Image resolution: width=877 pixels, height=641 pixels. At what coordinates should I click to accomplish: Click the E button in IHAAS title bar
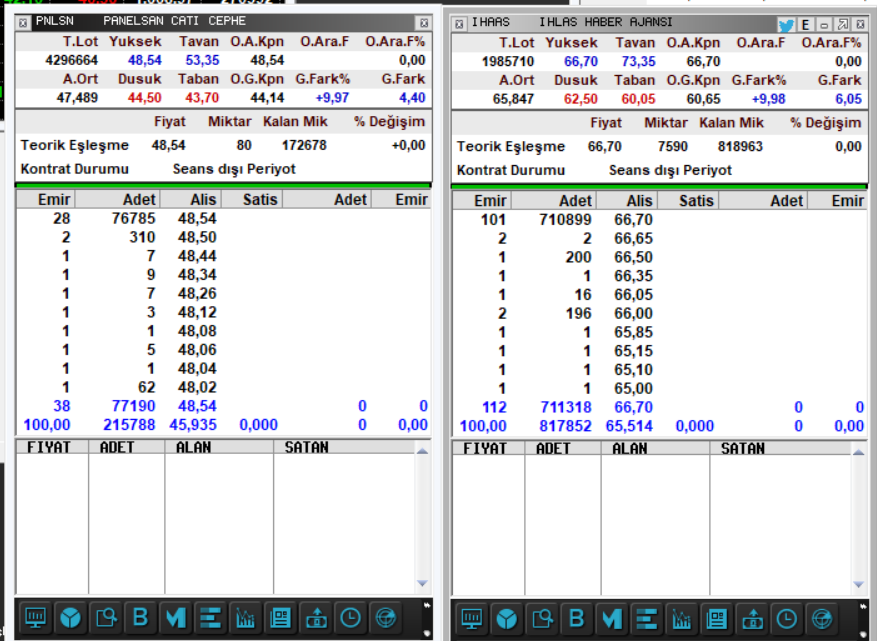pyautogui.click(x=805, y=25)
